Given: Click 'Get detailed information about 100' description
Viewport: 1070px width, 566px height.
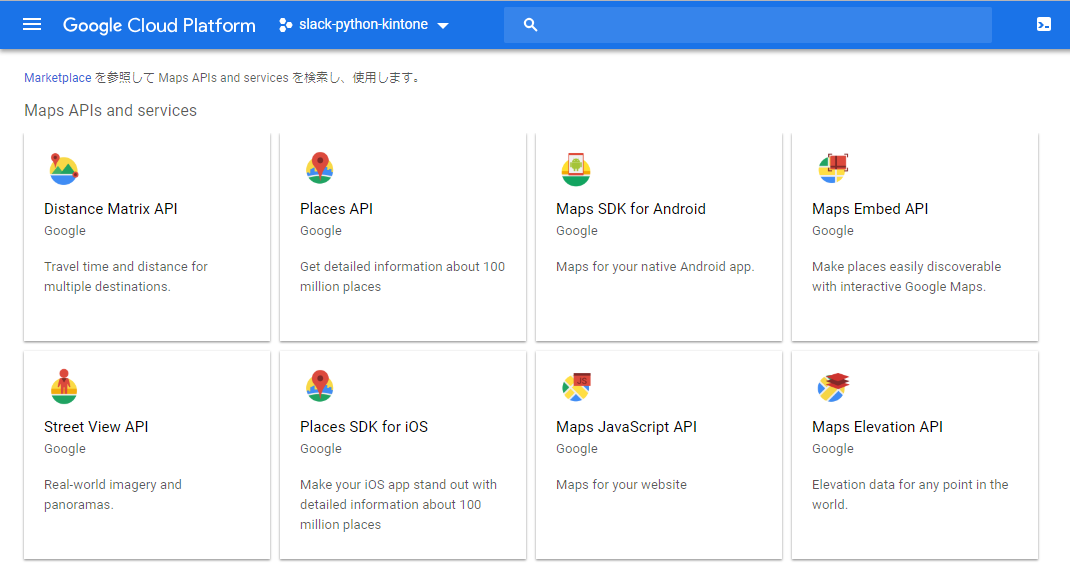Looking at the screenshot, I should (402, 277).
